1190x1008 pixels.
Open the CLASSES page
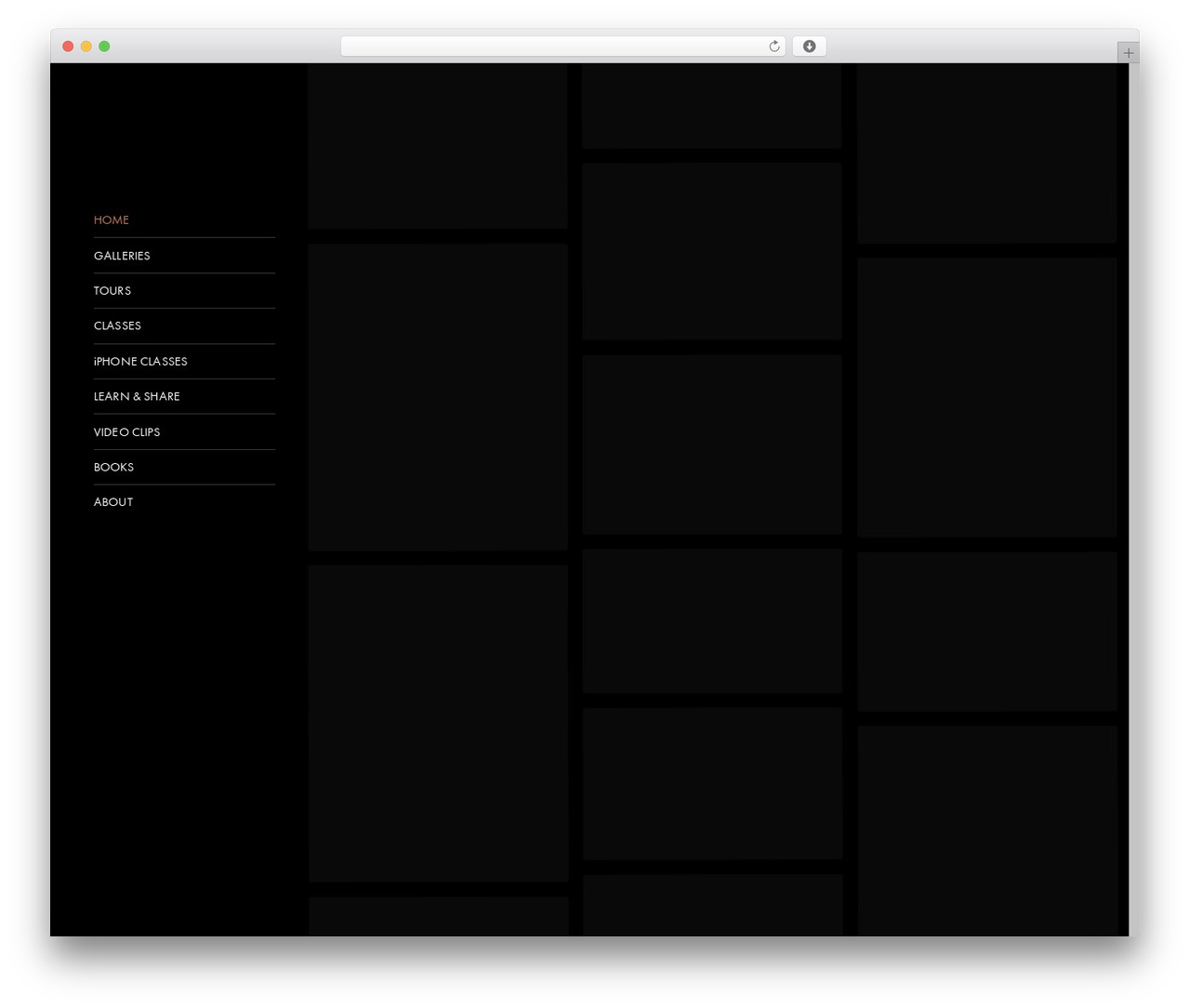tap(117, 326)
